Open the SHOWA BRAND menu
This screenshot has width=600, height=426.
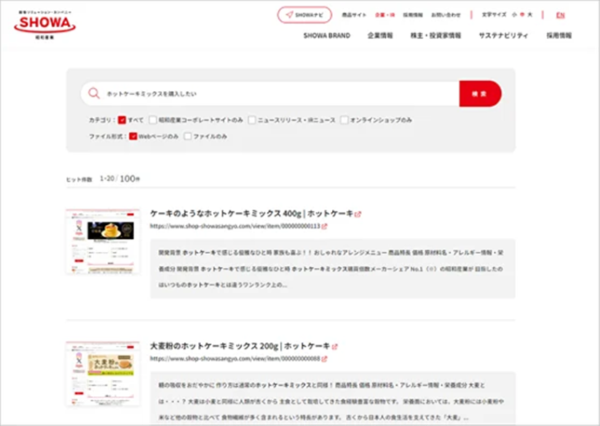point(327,35)
